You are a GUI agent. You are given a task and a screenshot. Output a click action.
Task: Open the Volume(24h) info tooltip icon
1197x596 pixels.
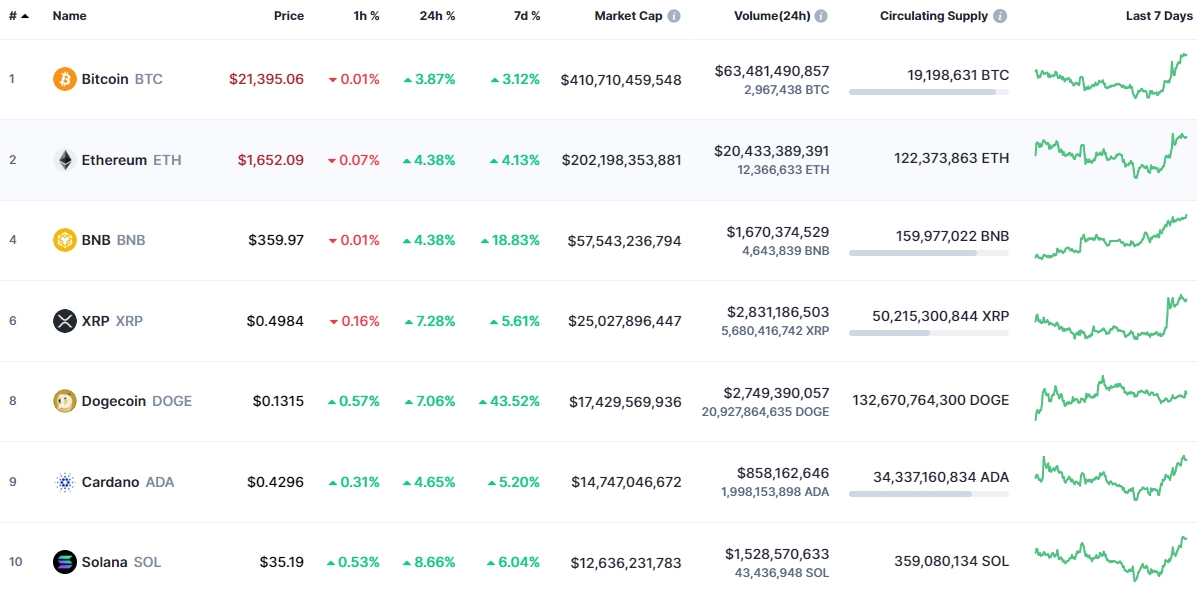coord(821,16)
